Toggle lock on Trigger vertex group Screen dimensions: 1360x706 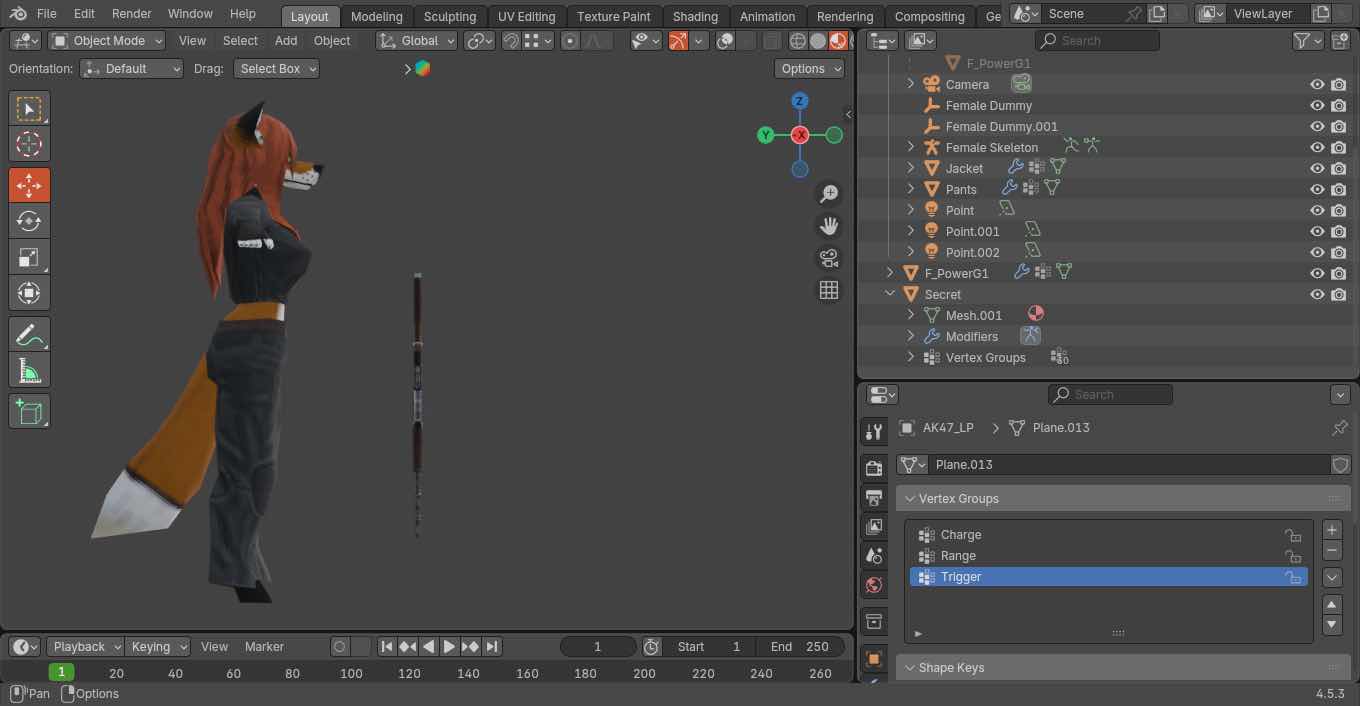[1293, 577]
